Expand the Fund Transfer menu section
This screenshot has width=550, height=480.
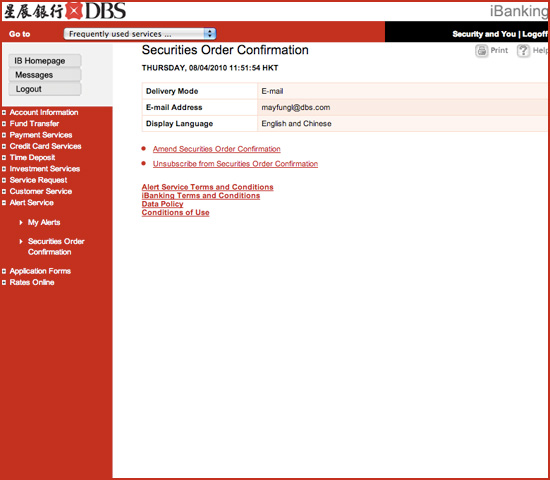pyautogui.click(x=34, y=124)
